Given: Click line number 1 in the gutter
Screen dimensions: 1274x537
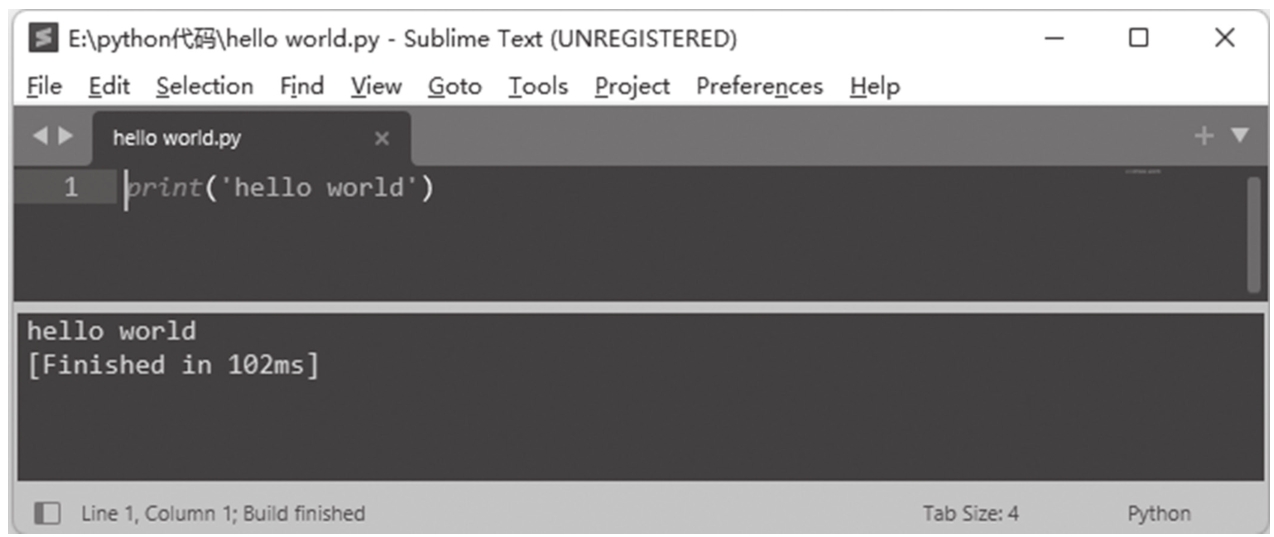Looking at the screenshot, I should (70, 187).
